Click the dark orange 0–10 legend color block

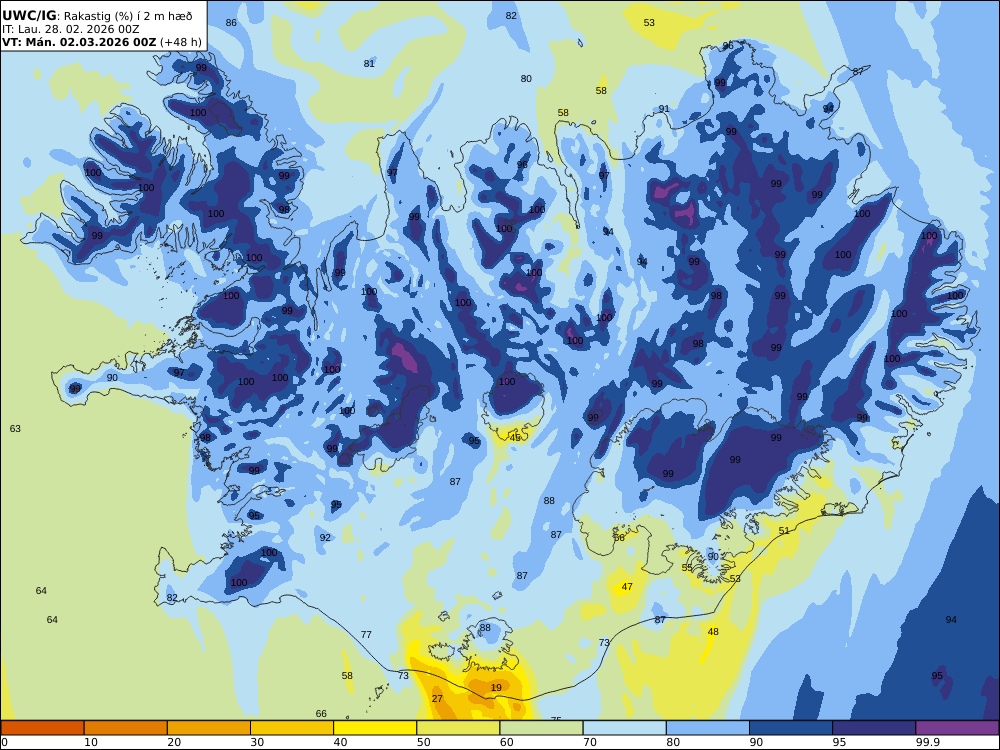pyautogui.click(x=42, y=728)
